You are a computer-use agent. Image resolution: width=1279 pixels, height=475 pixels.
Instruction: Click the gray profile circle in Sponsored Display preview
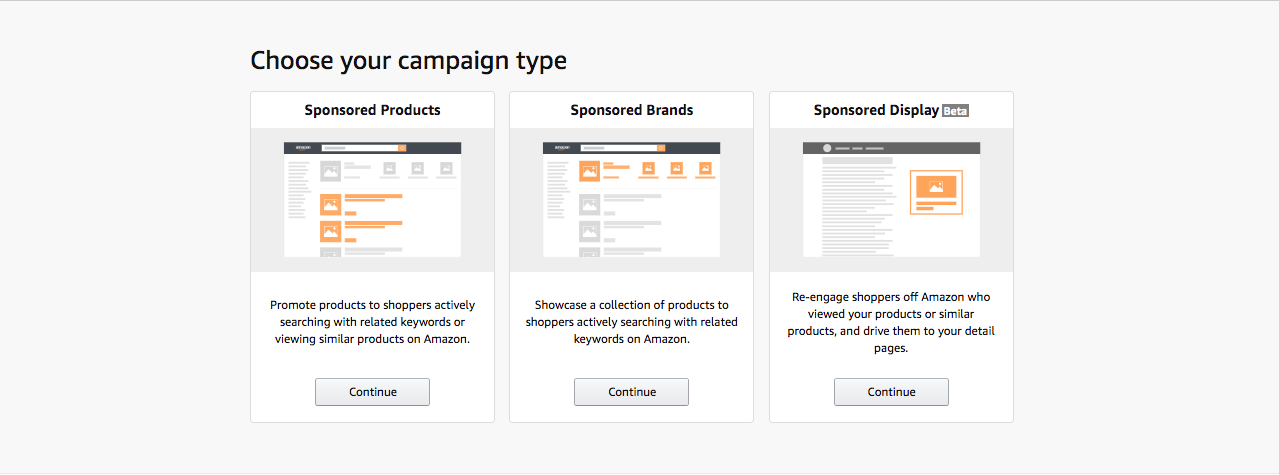pyautogui.click(x=827, y=148)
